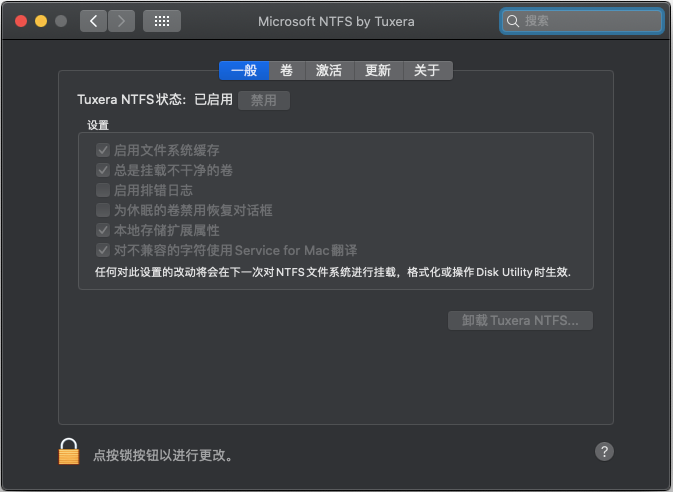The image size is (673, 492).
Task: Open help with the question mark button
Action: click(604, 452)
